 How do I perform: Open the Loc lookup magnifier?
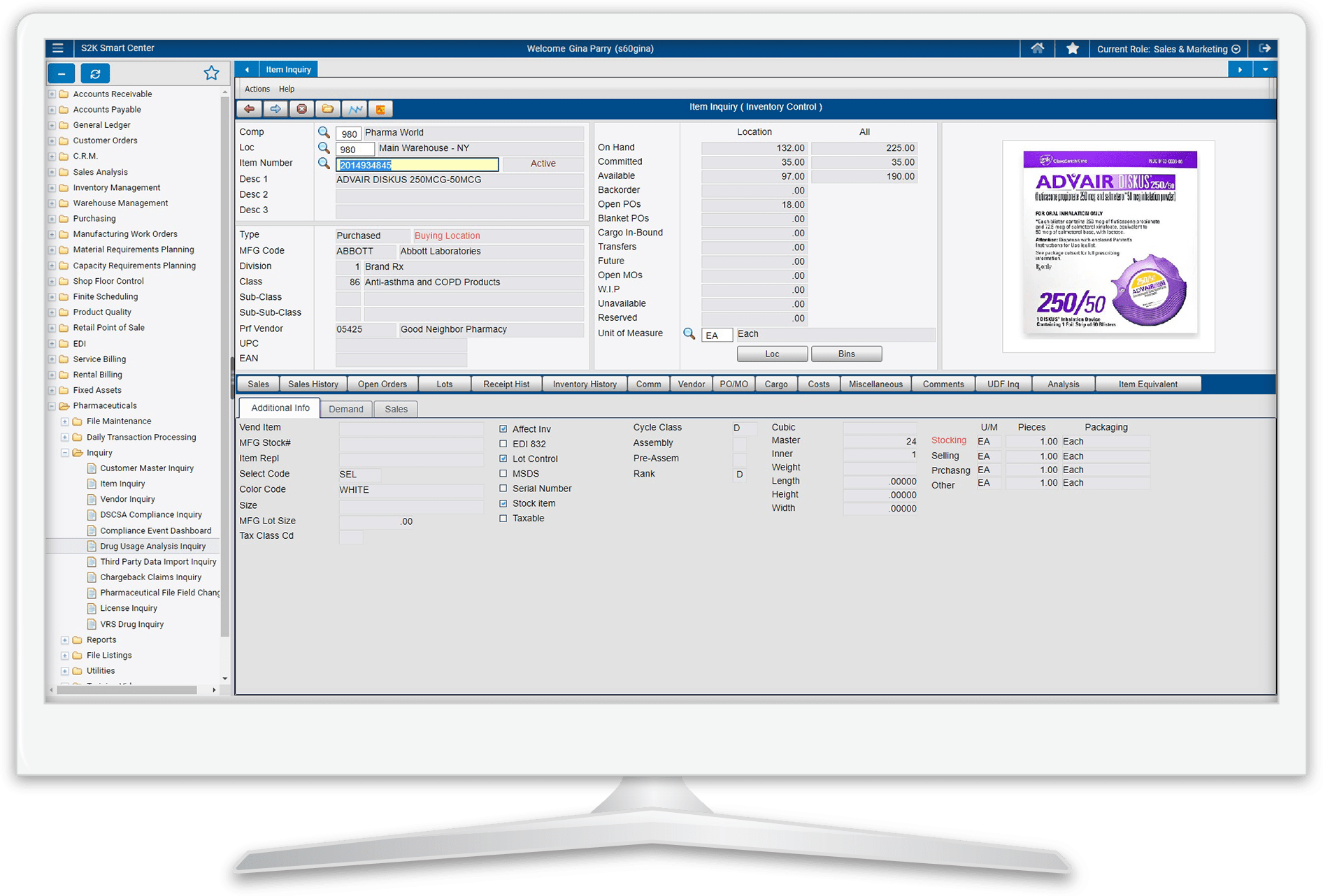click(x=324, y=147)
